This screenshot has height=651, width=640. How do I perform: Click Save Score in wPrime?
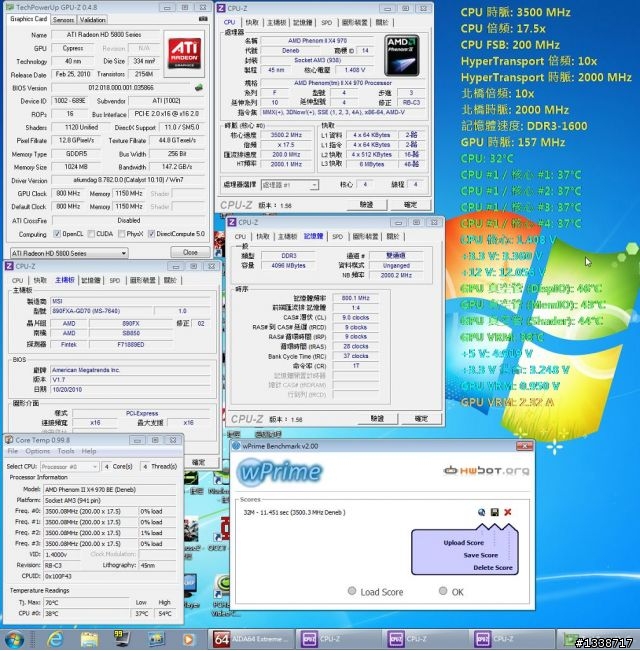point(481,555)
